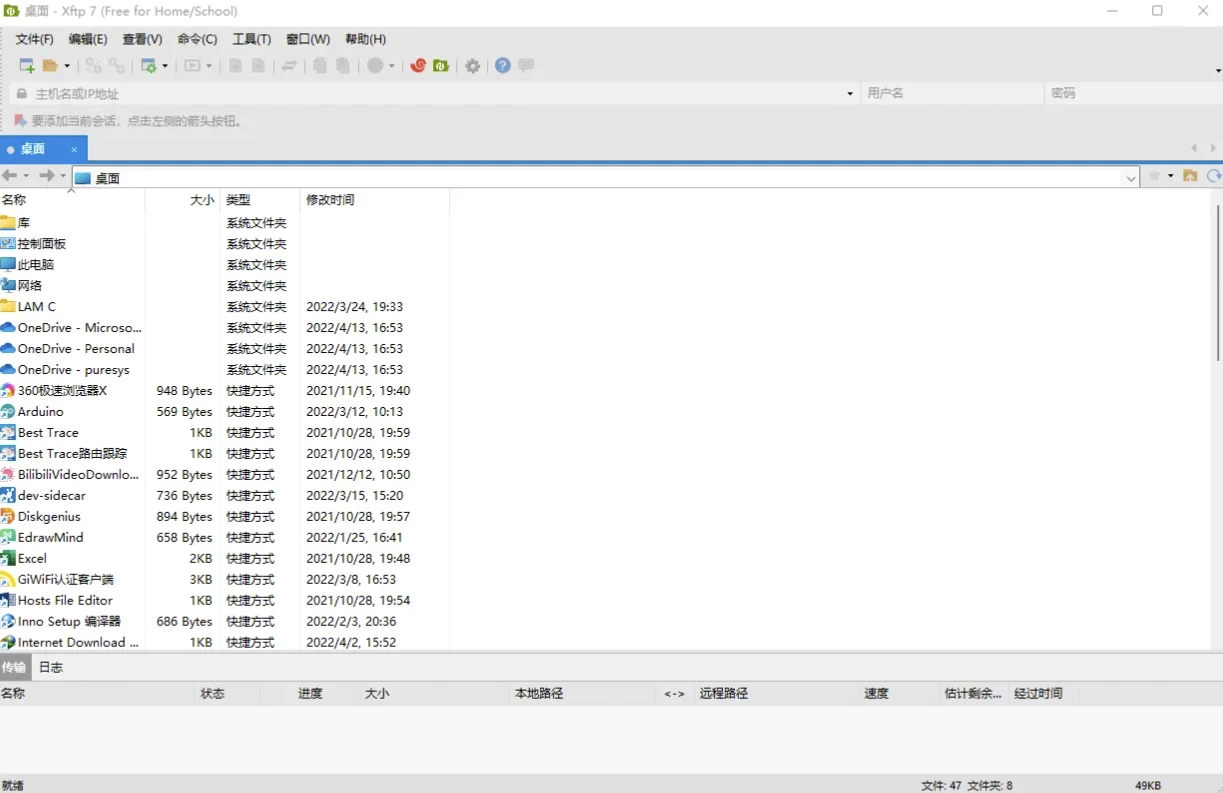
Task: Sort files by the 修改时间 column header
Action: (x=330, y=200)
